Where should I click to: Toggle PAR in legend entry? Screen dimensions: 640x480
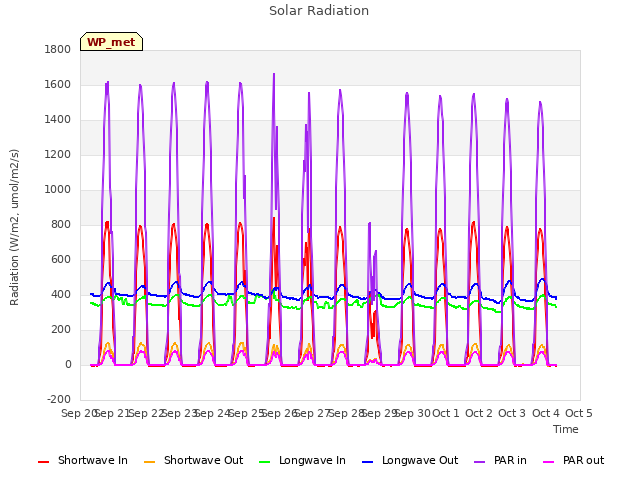pyautogui.click(x=500, y=460)
